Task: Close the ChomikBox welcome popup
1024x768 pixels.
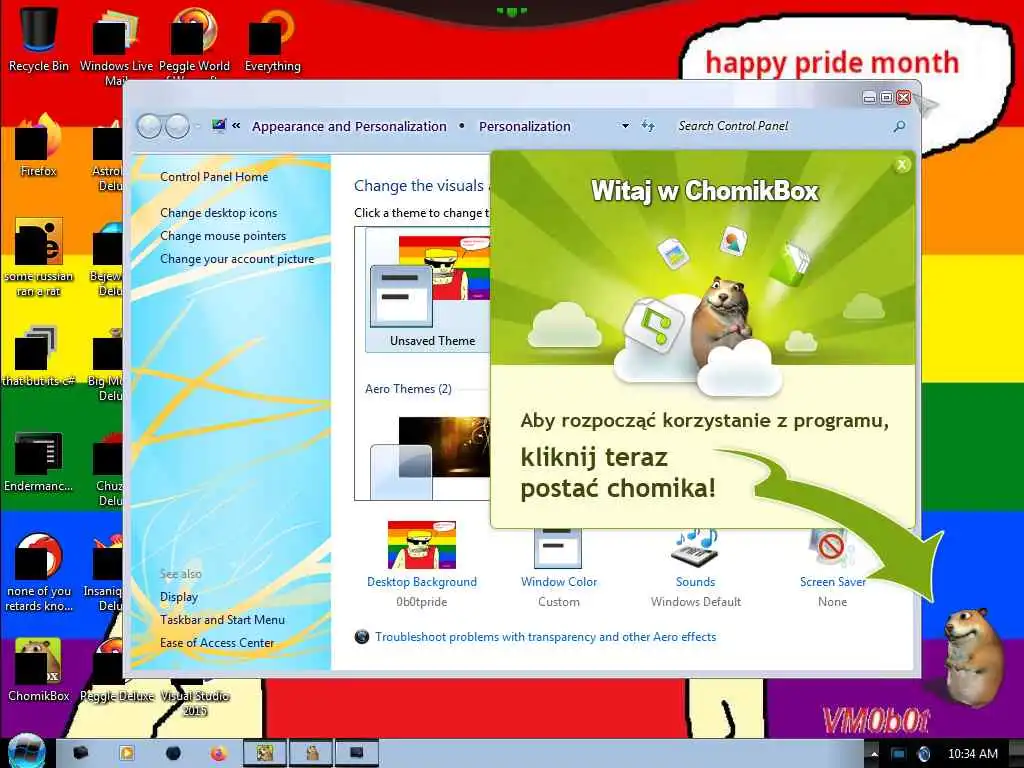Action: click(902, 165)
